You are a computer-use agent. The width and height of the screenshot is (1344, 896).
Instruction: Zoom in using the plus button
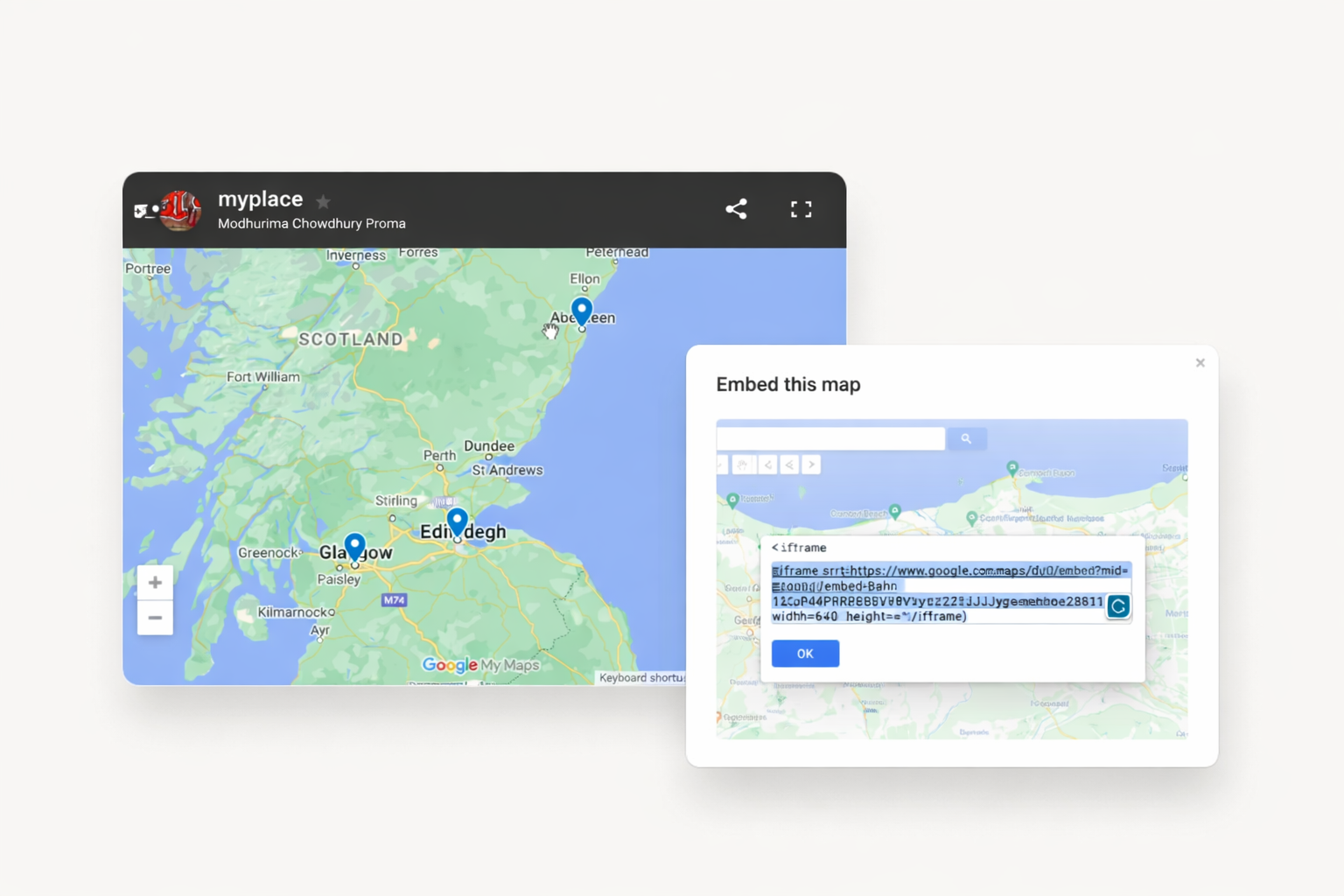point(155,583)
